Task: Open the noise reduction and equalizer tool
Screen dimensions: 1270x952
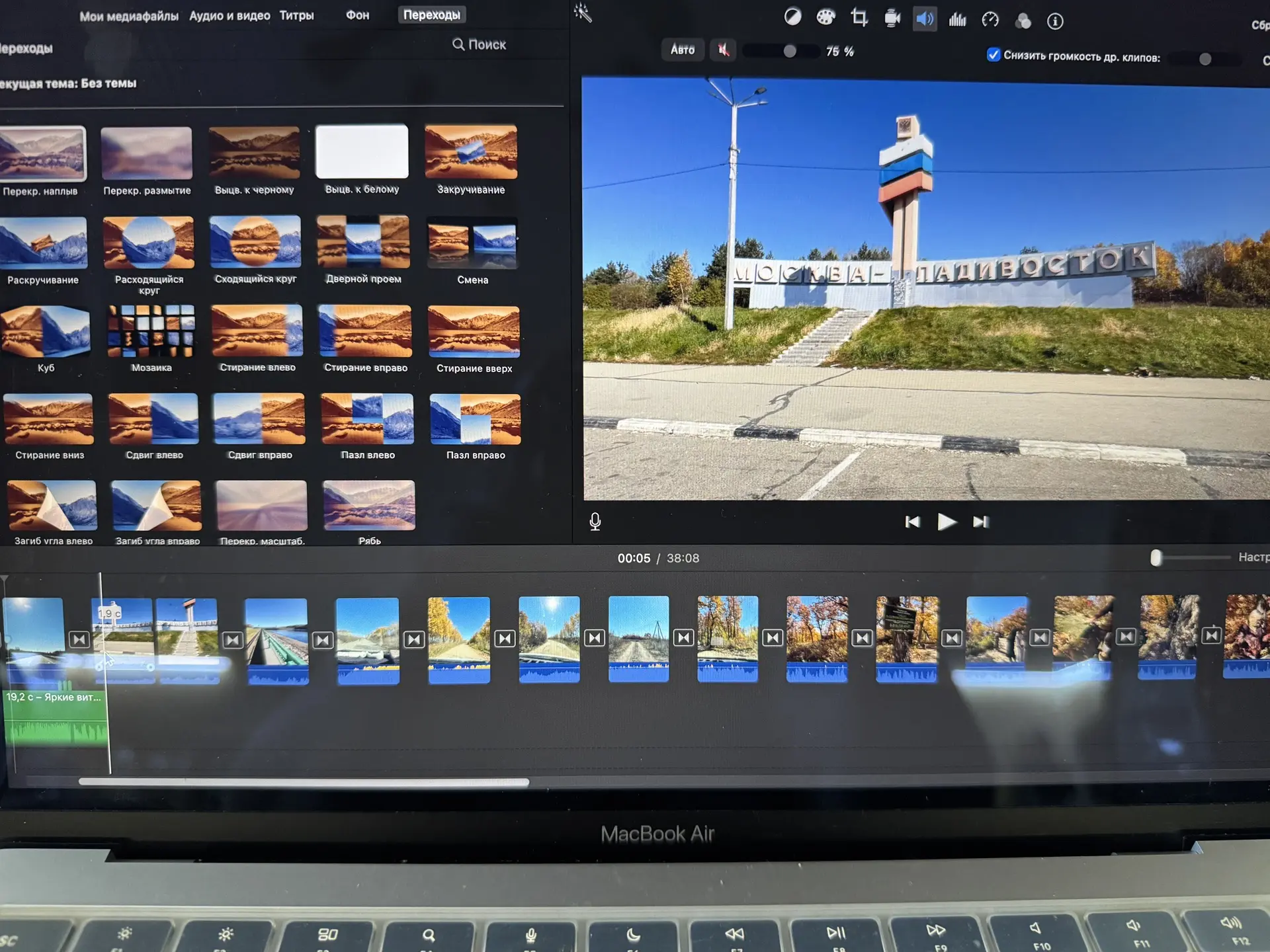Action: coord(957,20)
